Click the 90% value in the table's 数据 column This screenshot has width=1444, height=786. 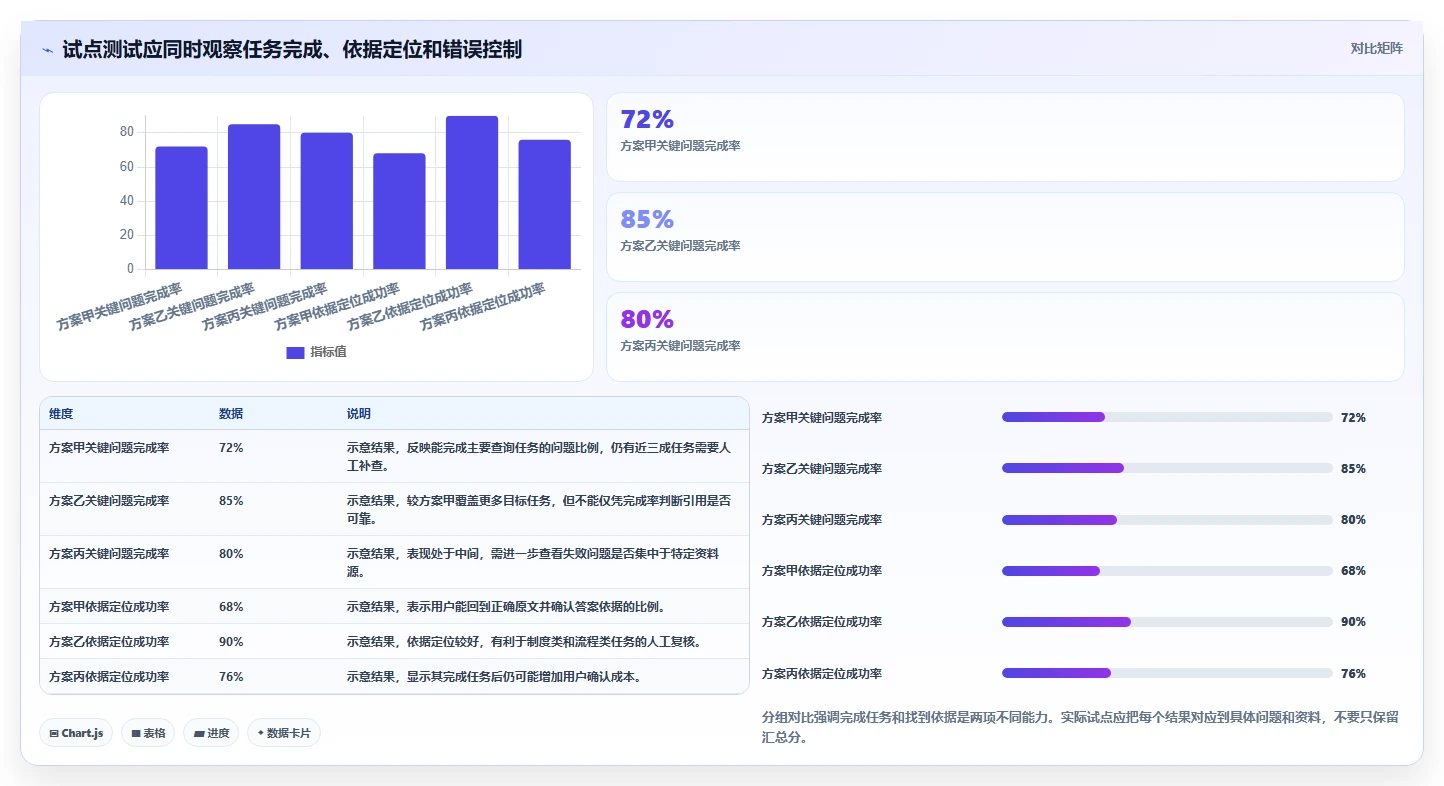231,642
